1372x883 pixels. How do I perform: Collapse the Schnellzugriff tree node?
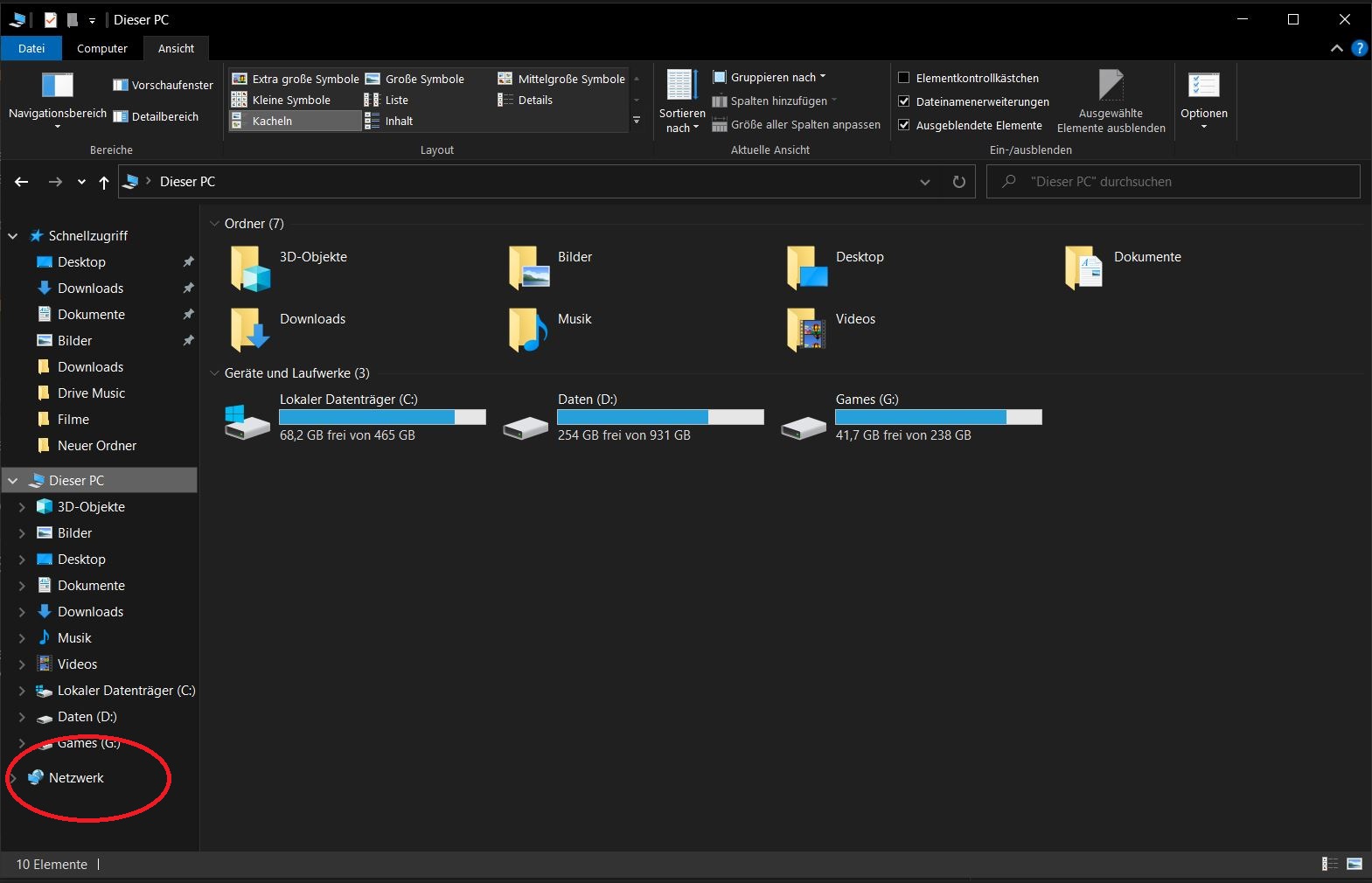(13, 236)
